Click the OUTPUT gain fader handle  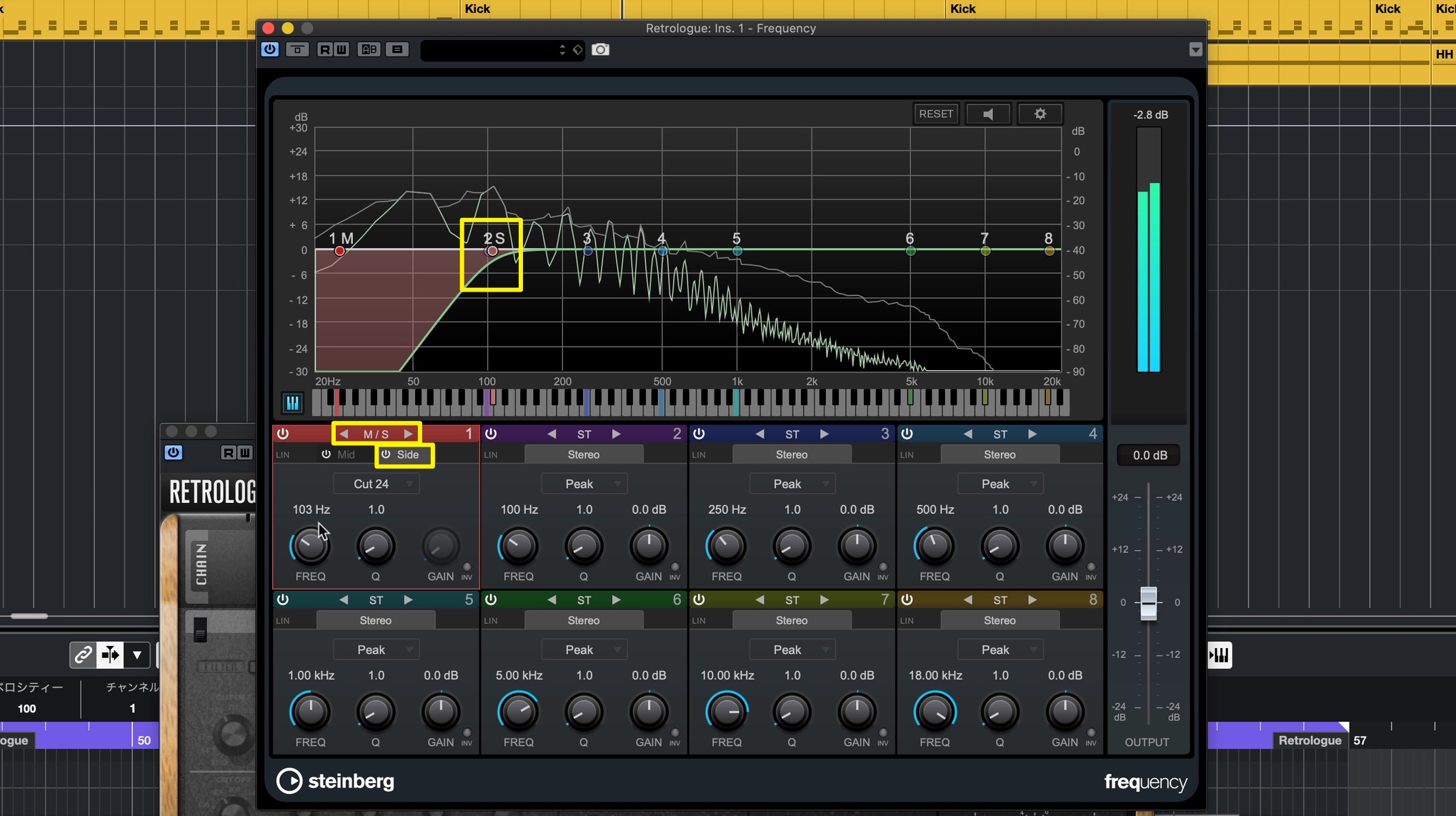(1148, 603)
